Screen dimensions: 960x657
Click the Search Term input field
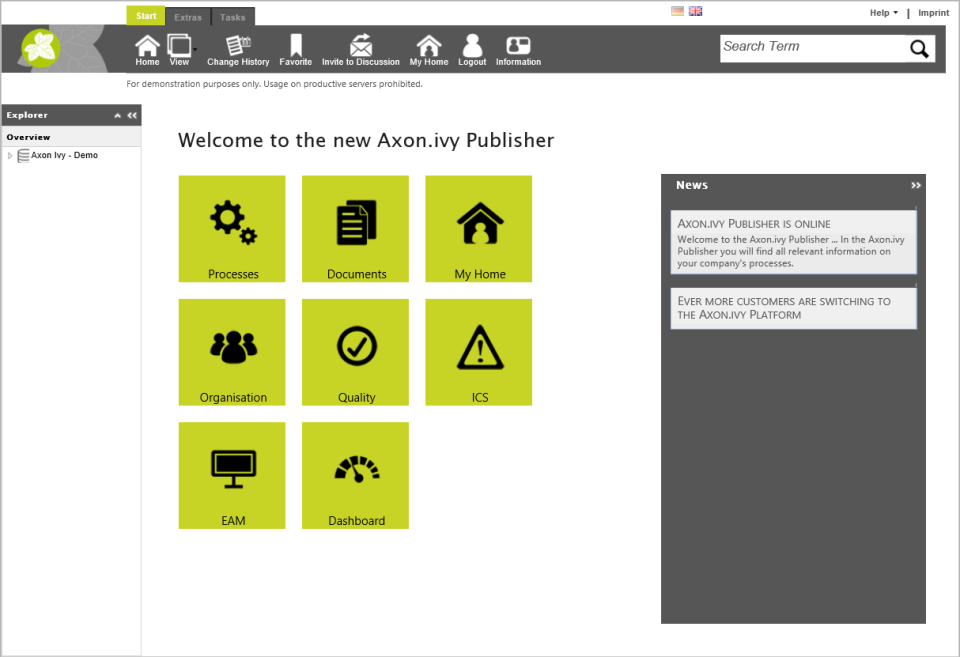pyautogui.click(x=813, y=48)
